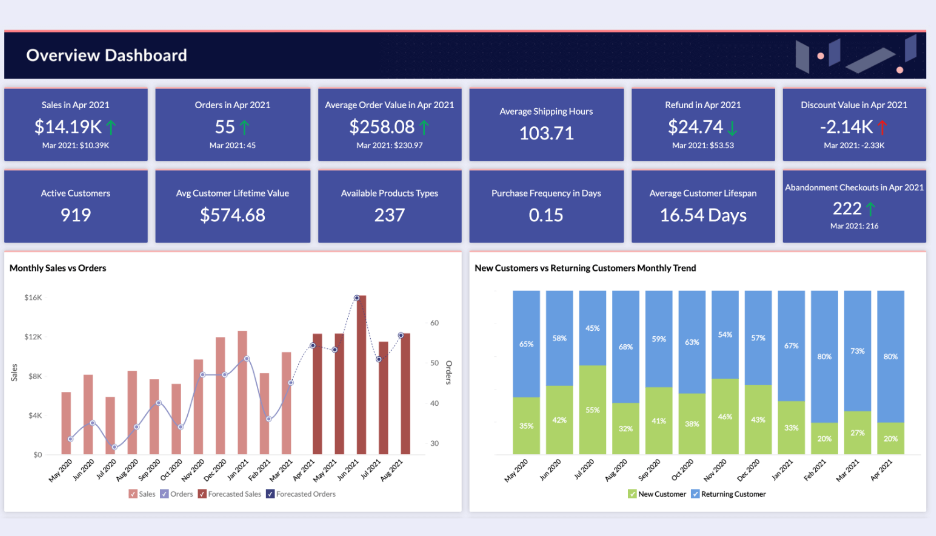Click the 55% green segment for Jul 2020
Image resolution: width=936 pixels, height=536 pixels.
[x=593, y=410]
